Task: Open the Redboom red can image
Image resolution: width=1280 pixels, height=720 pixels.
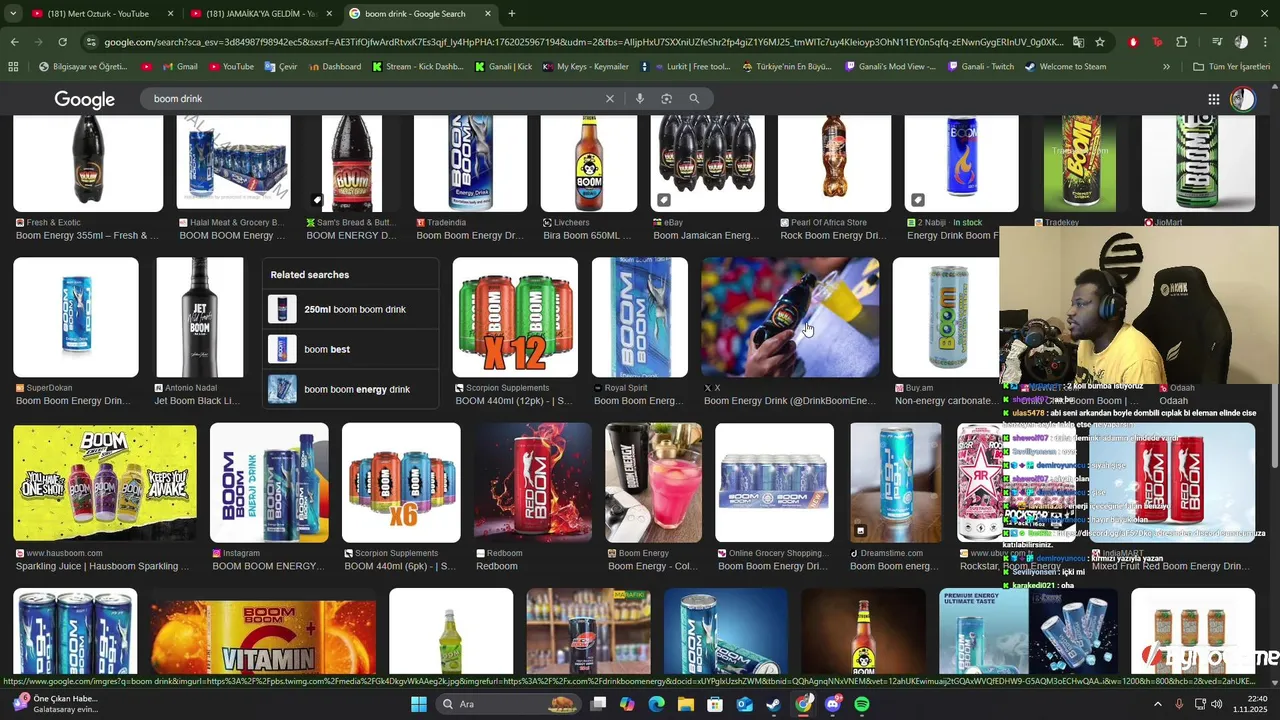Action: (x=533, y=482)
